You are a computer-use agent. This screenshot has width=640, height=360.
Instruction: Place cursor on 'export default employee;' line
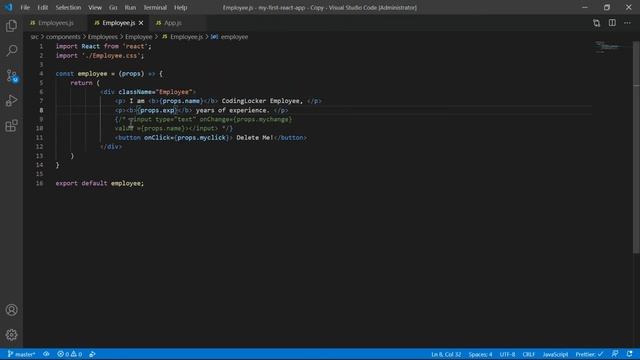(100, 183)
